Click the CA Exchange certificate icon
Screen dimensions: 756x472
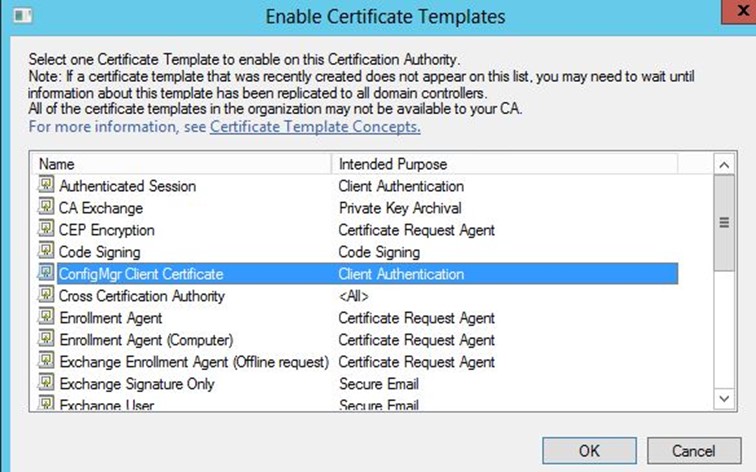(x=46, y=207)
